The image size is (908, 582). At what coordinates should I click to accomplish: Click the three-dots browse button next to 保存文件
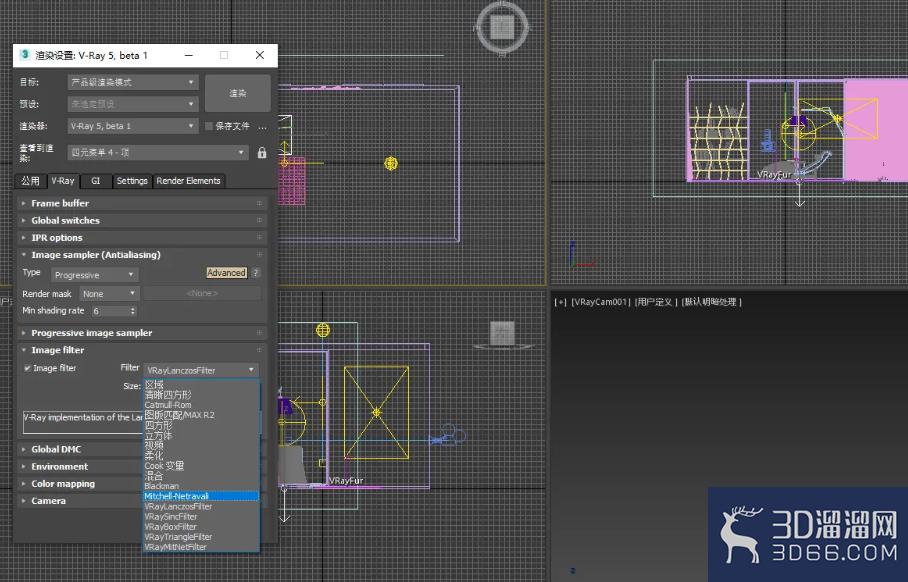[262, 126]
